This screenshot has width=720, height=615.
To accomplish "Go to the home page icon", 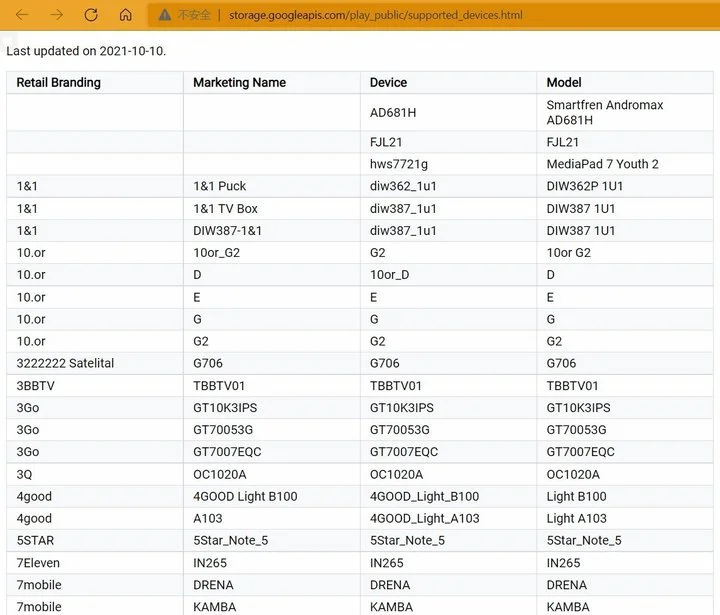I will click(x=125, y=15).
